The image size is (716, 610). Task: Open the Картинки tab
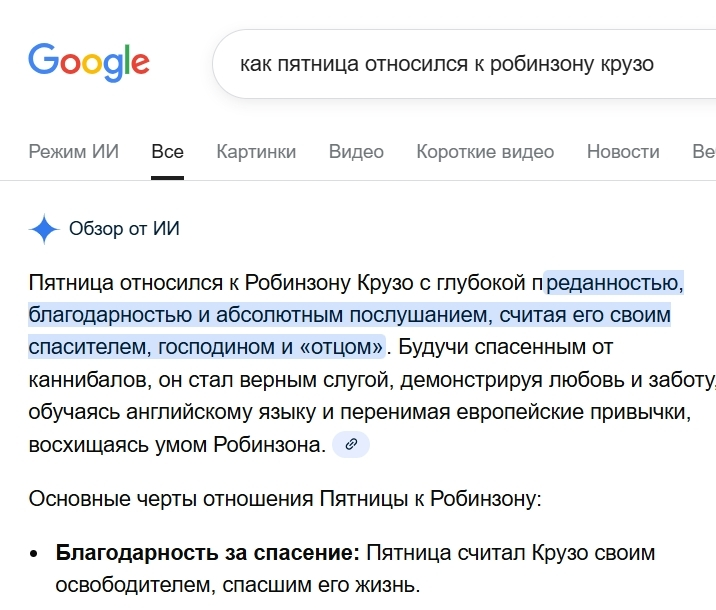[256, 152]
